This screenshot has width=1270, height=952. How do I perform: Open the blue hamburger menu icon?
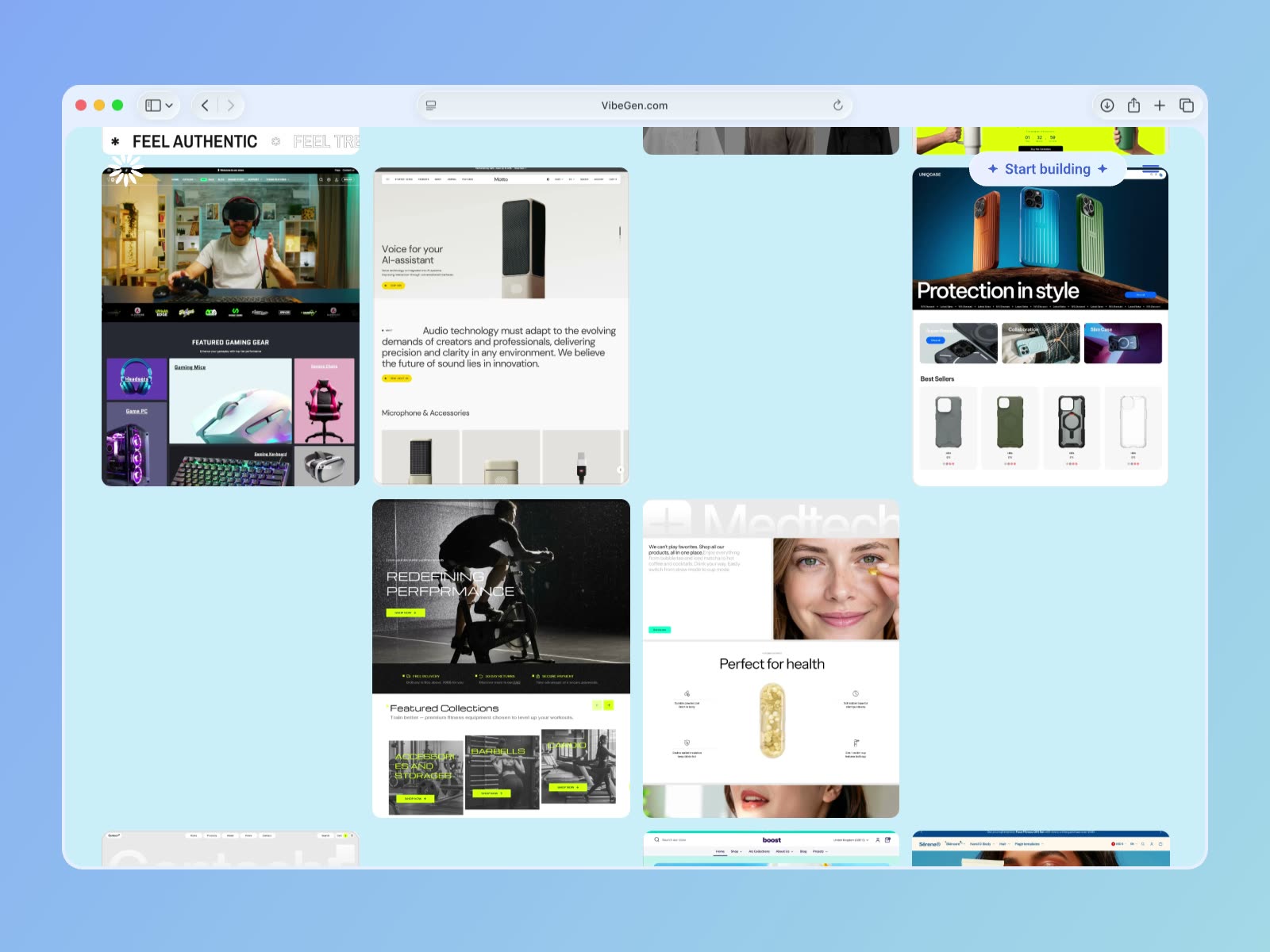pyautogui.click(x=1151, y=169)
